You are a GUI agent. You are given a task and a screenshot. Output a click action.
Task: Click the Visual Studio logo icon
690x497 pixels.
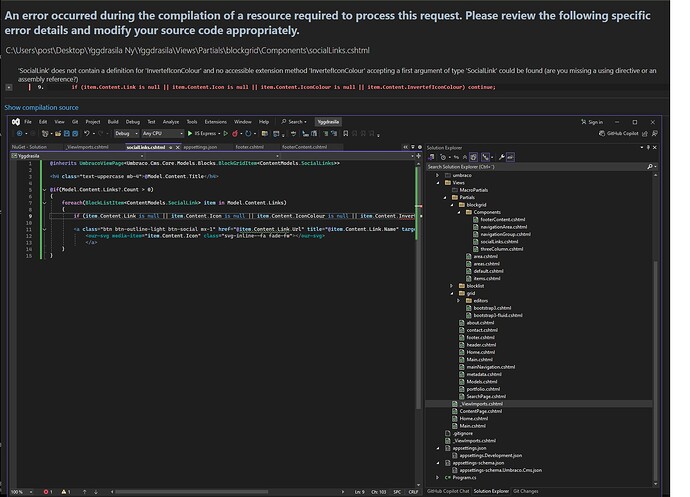(16, 122)
